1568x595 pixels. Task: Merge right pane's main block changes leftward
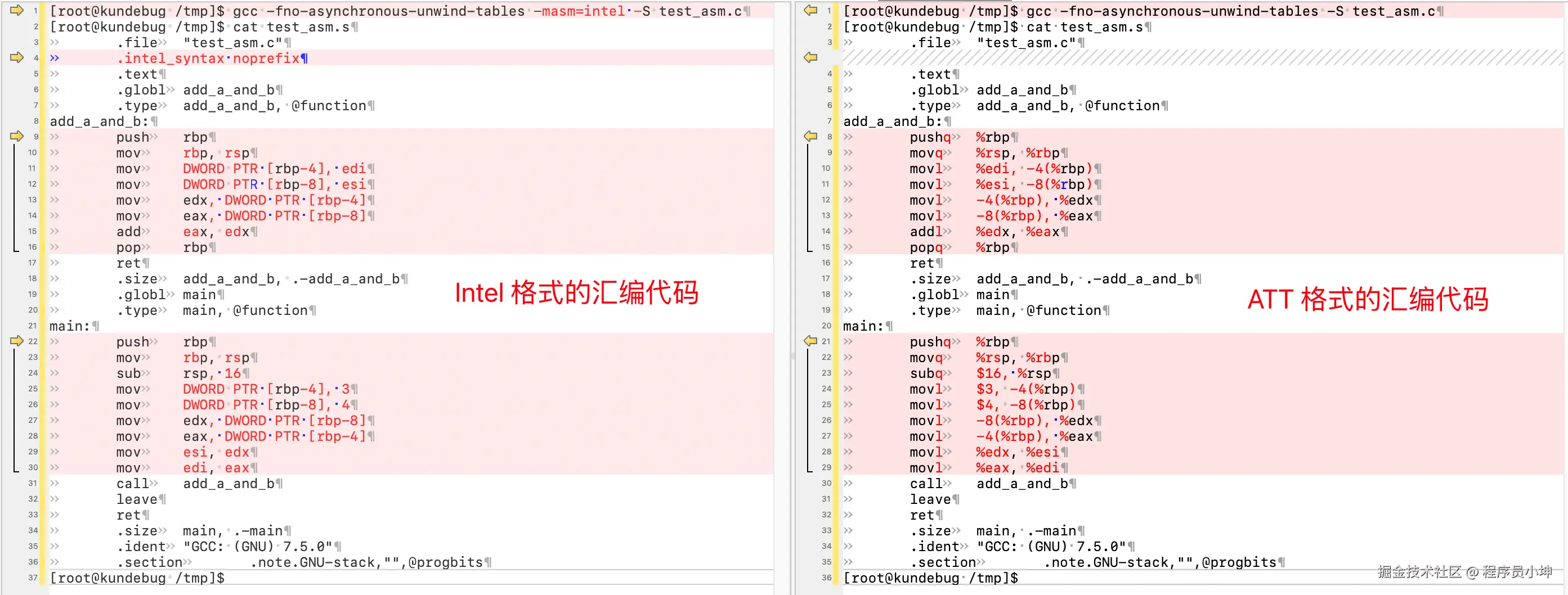coord(812,341)
